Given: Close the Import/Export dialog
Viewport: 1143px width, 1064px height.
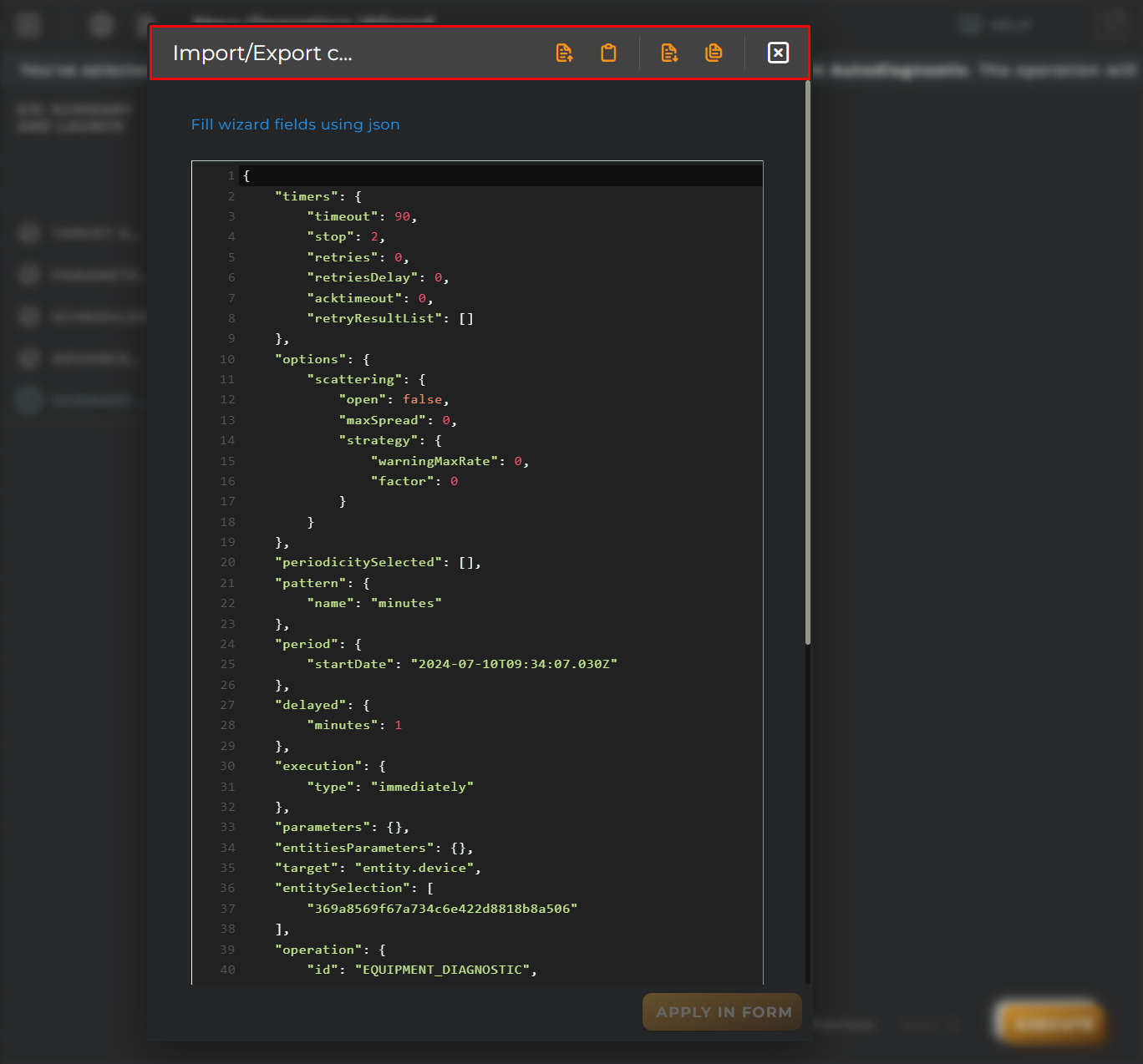Looking at the screenshot, I should [778, 53].
